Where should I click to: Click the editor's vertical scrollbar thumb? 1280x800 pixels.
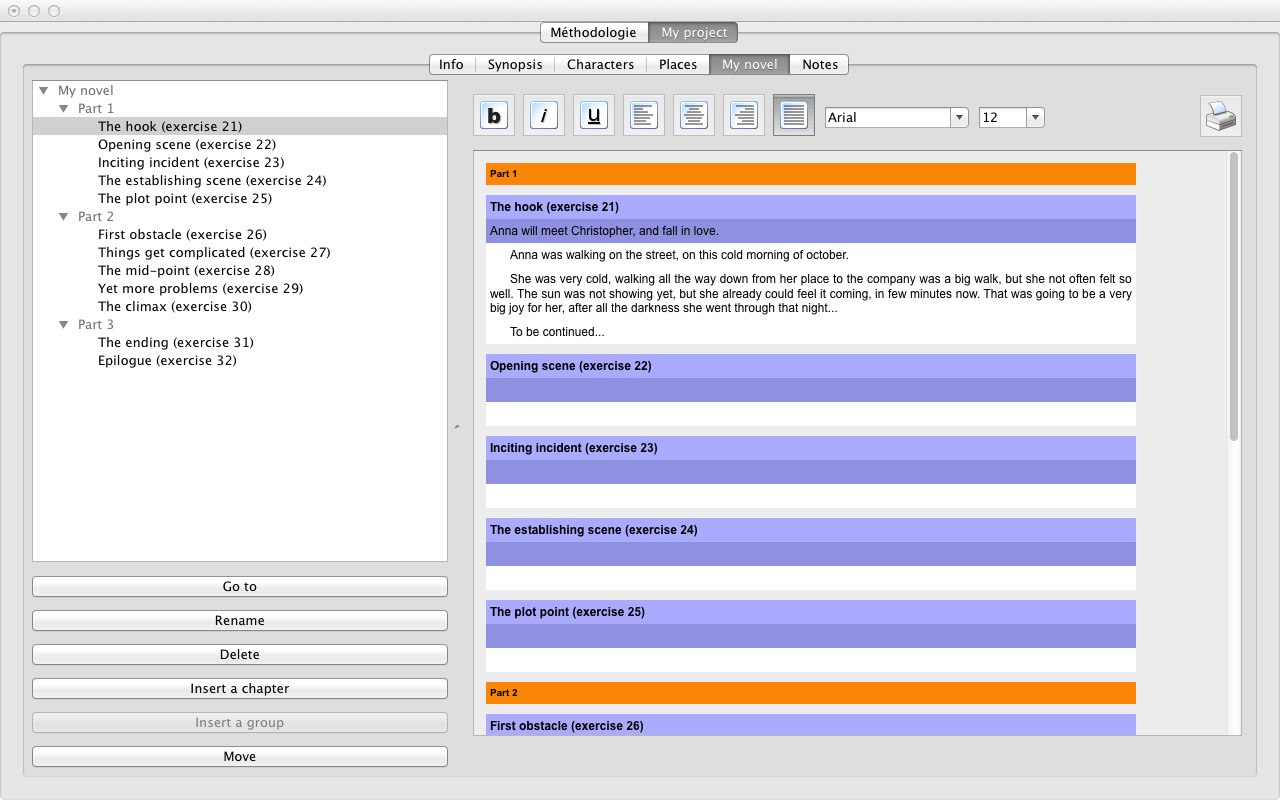pyautogui.click(x=1234, y=297)
